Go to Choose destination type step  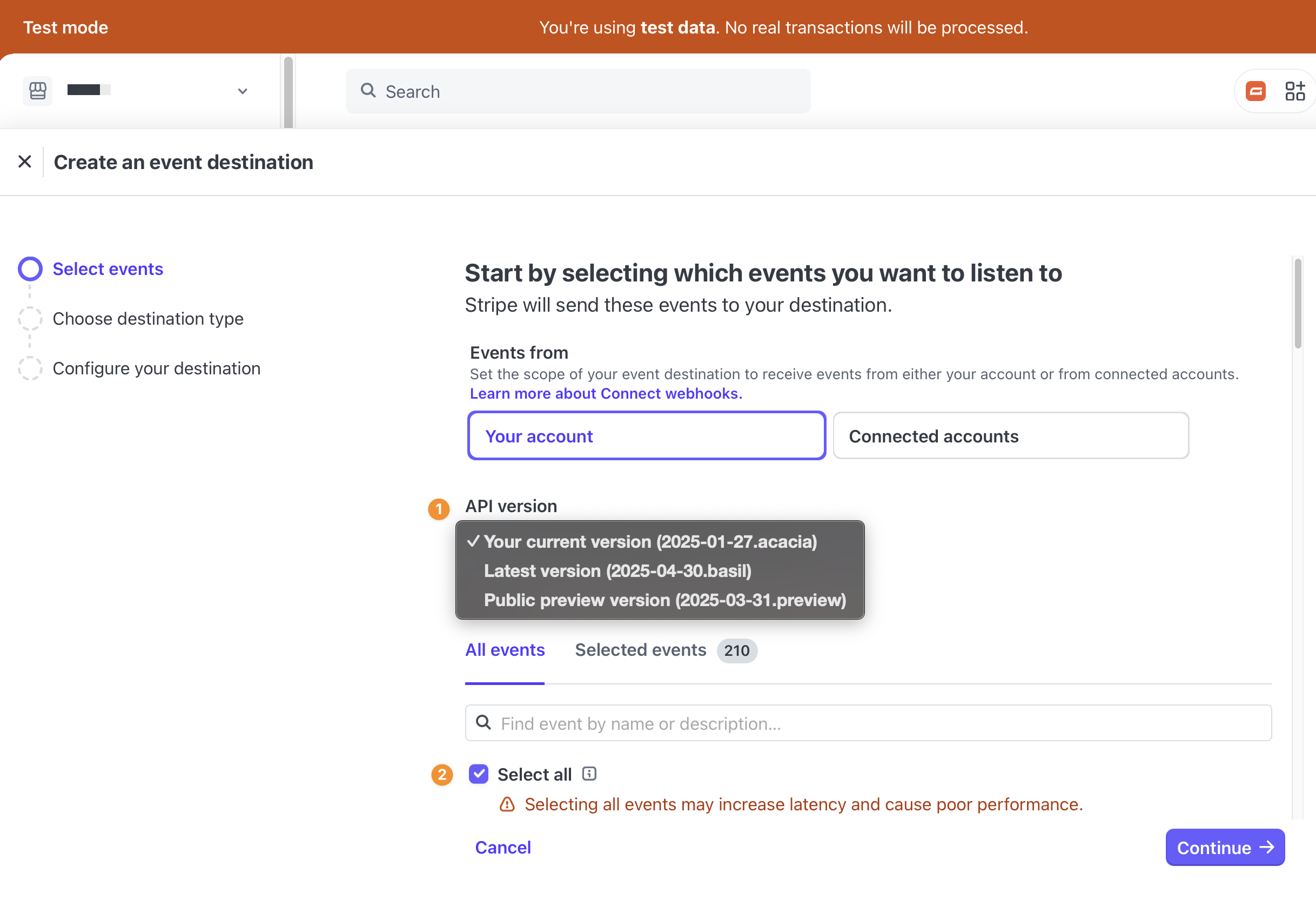148,319
